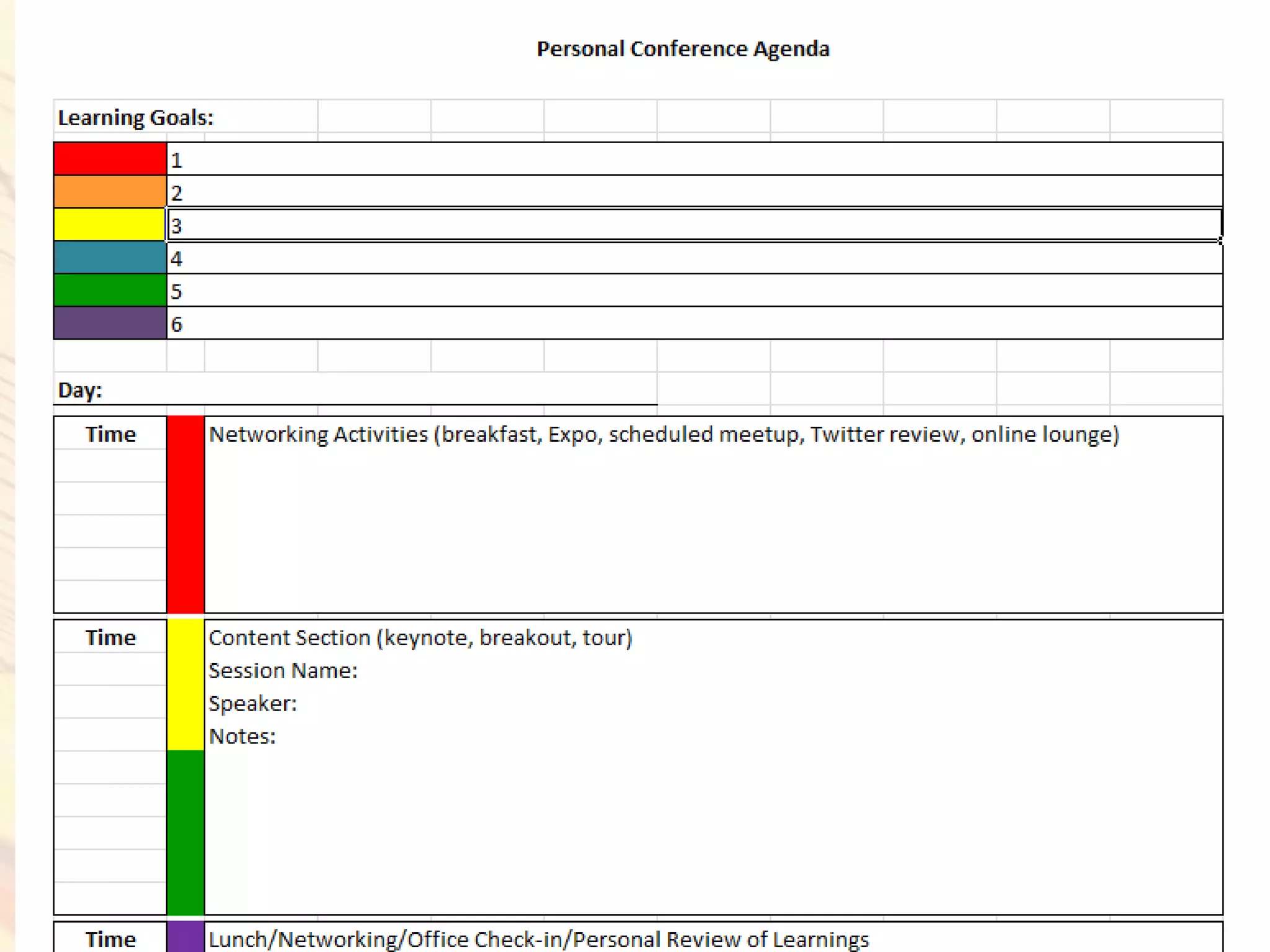Image resolution: width=1270 pixels, height=952 pixels.
Task: Click the red learning goal color cell
Action: pyautogui.click(x=110, y=159)
